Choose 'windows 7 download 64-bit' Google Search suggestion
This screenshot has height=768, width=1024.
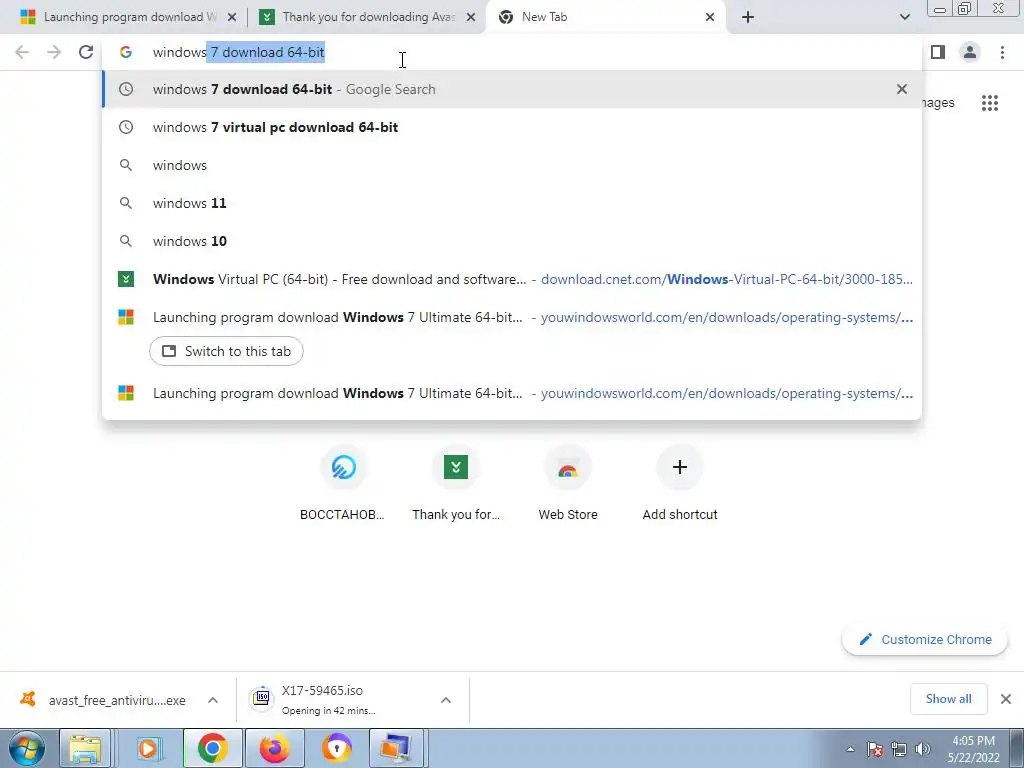pyautogui.click(x=512, y=89)
